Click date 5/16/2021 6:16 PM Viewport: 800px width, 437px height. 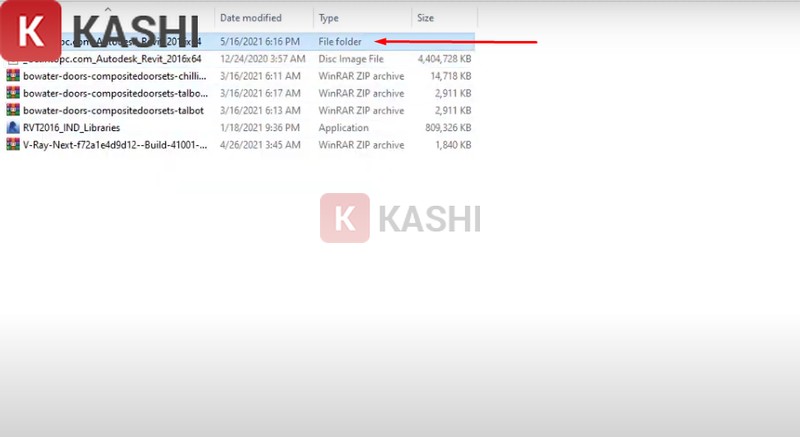pyautogui.click(x=260, y=42)
